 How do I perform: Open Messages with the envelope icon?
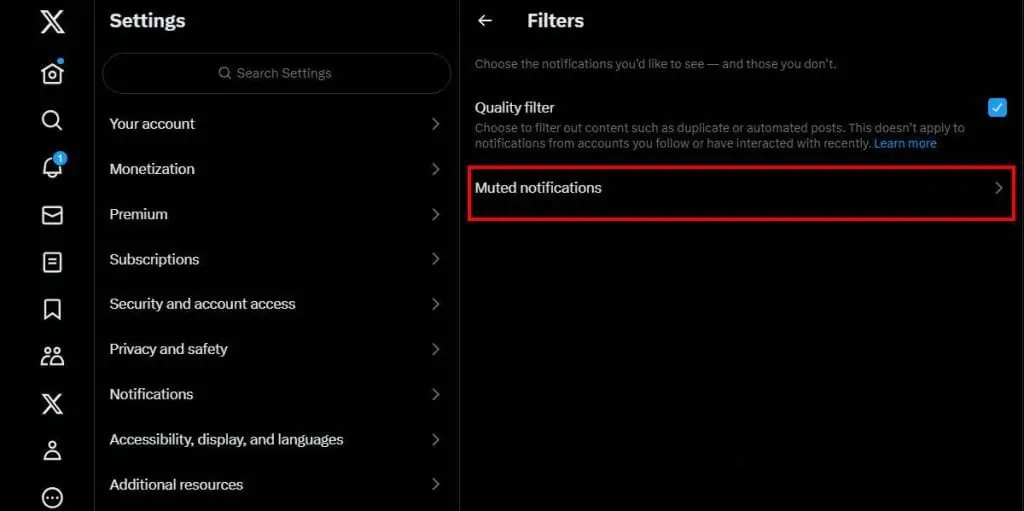(x=52, y=216)
